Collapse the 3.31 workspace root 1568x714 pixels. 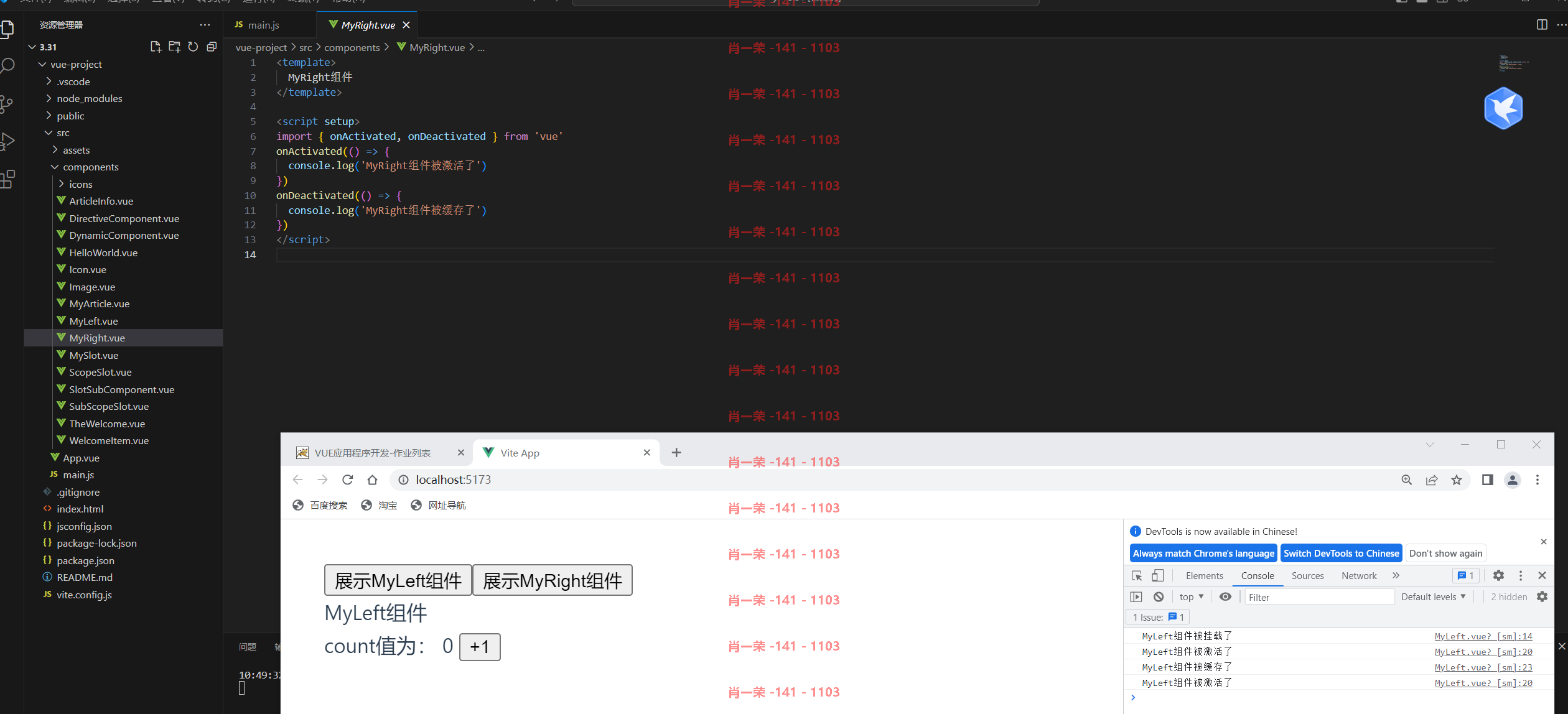(x=32, y=47)
